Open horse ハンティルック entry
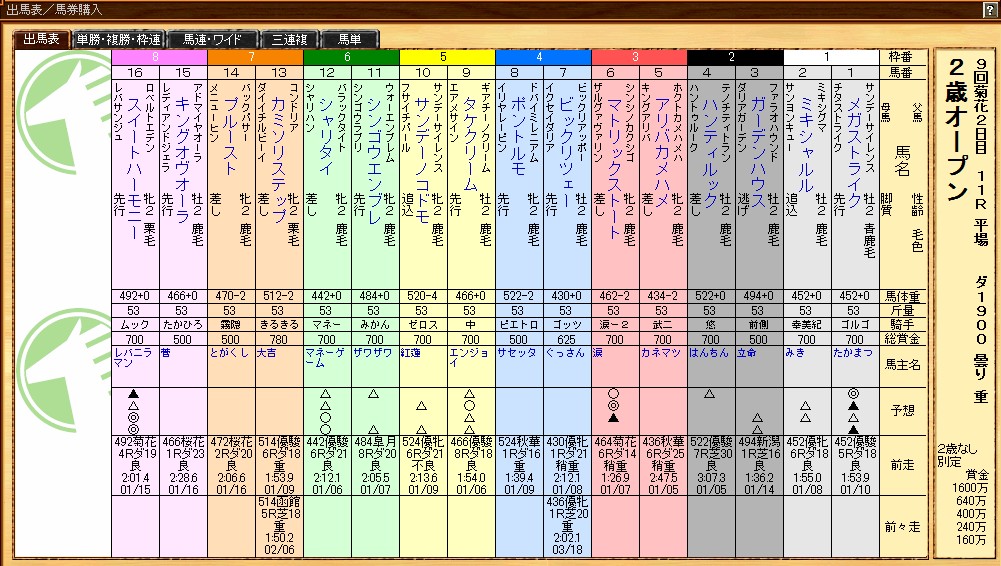 coord(711,151)
